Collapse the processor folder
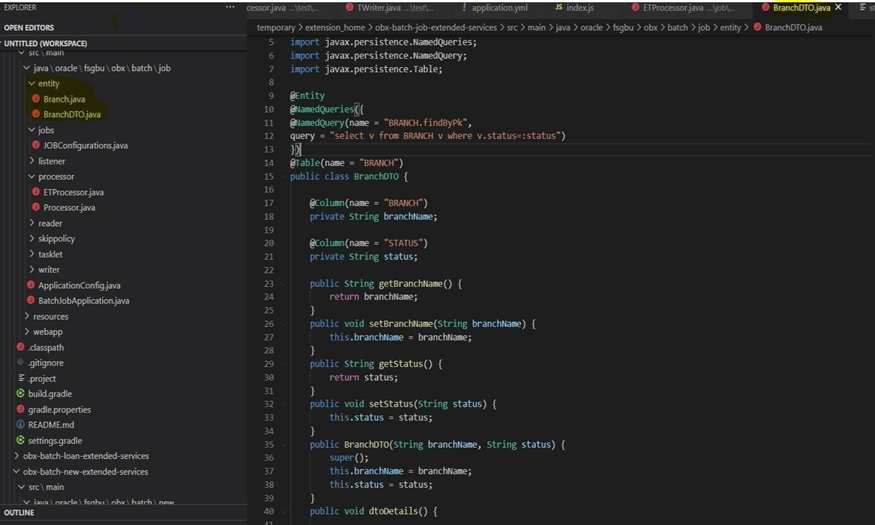Viewport: 875px width, 525px height. 31,176
